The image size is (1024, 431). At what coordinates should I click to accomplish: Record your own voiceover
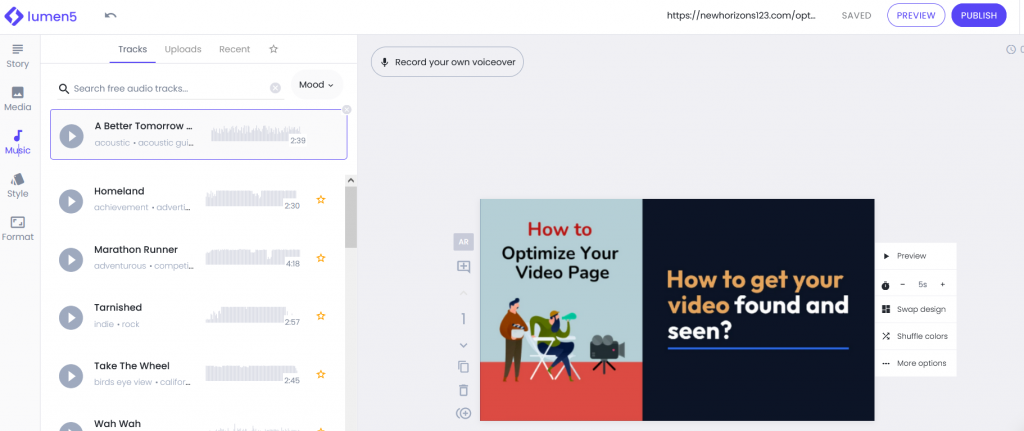pyautogui.click(x=447, y=62)
